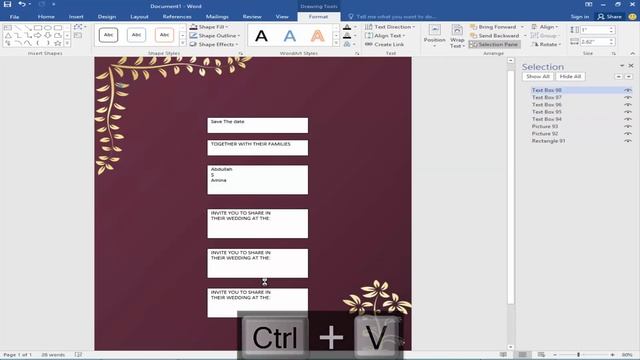640x360 pixels.
Task: Open the Align objects dropdown
Action: [x=545, y=27]
